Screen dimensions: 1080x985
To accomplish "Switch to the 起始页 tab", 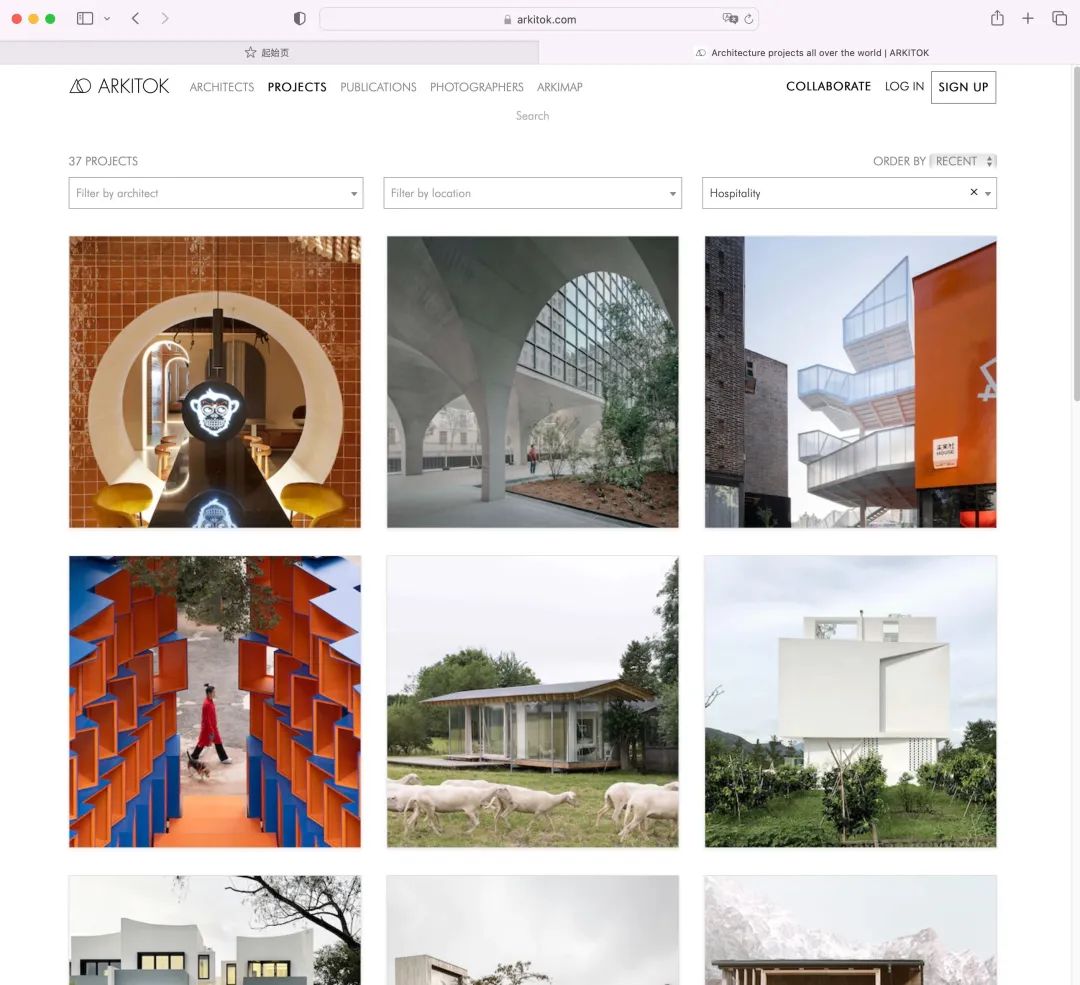I will (x=268, y=53).
